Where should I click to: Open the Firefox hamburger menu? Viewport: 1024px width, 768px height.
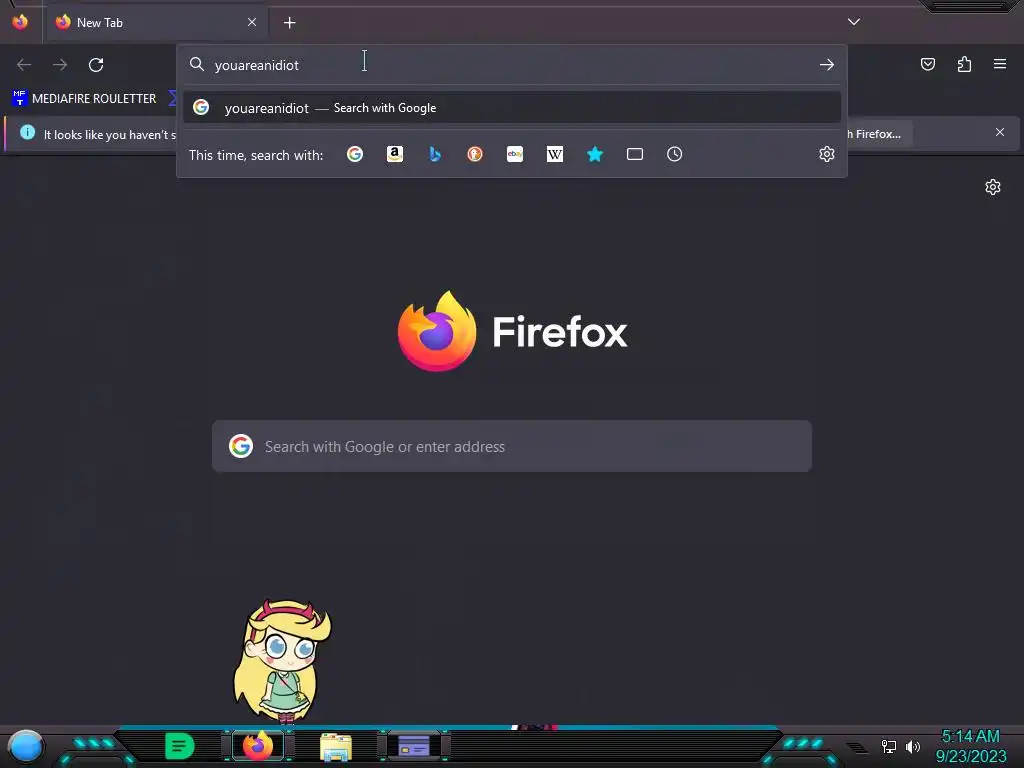click(999, 64)
